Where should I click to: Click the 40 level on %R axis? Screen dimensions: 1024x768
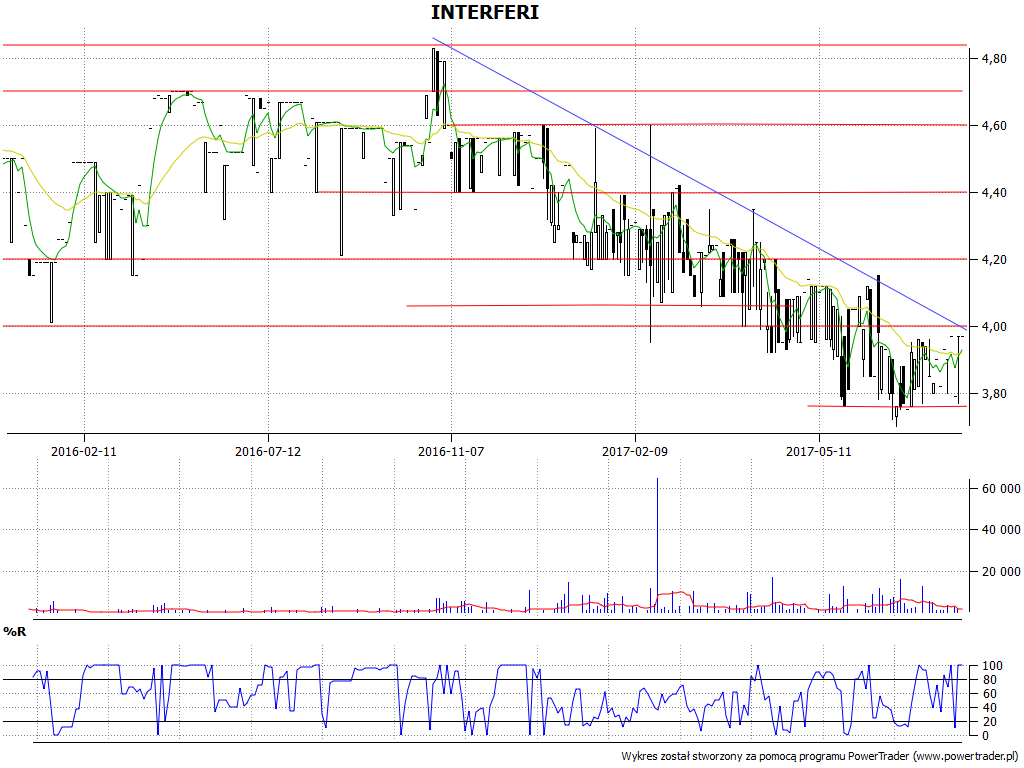click(987, 708)
